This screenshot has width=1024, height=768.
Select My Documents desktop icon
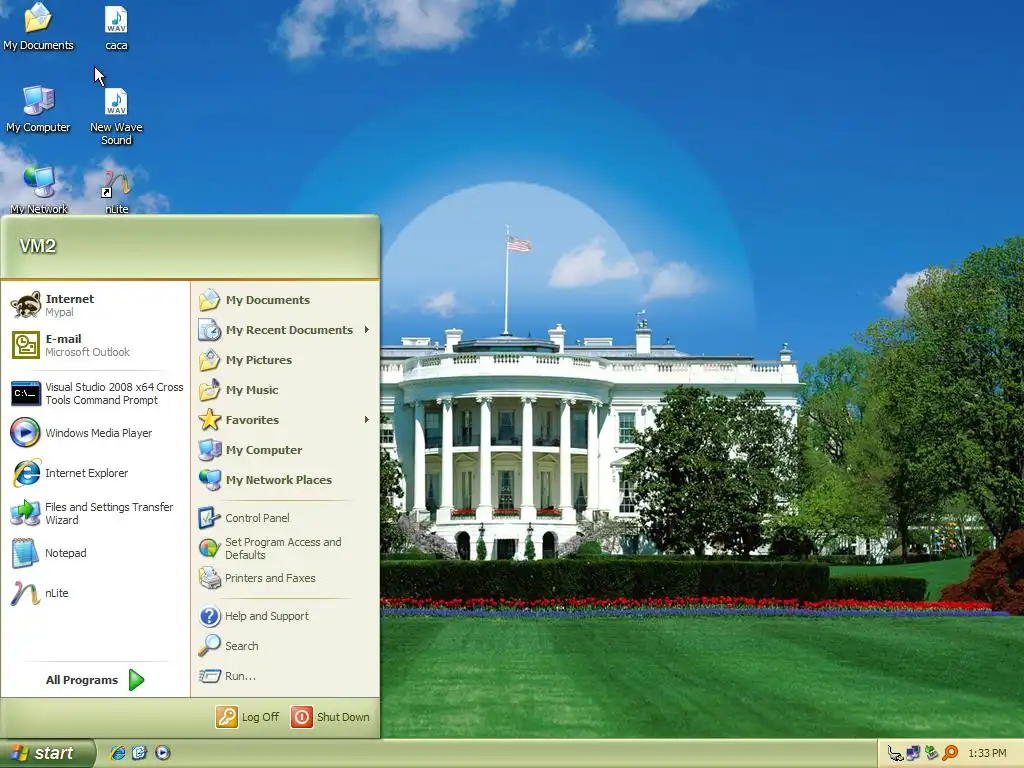pos(38,27)
